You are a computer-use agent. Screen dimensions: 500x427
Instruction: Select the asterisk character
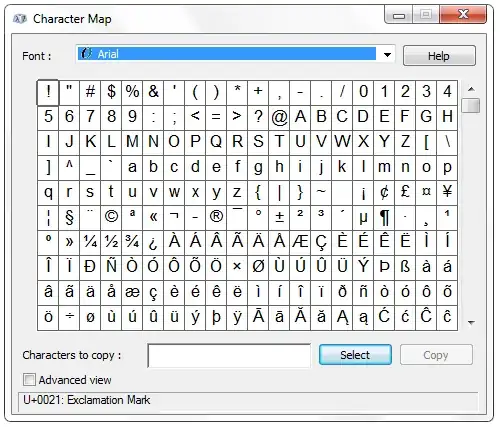coord(237,92)
